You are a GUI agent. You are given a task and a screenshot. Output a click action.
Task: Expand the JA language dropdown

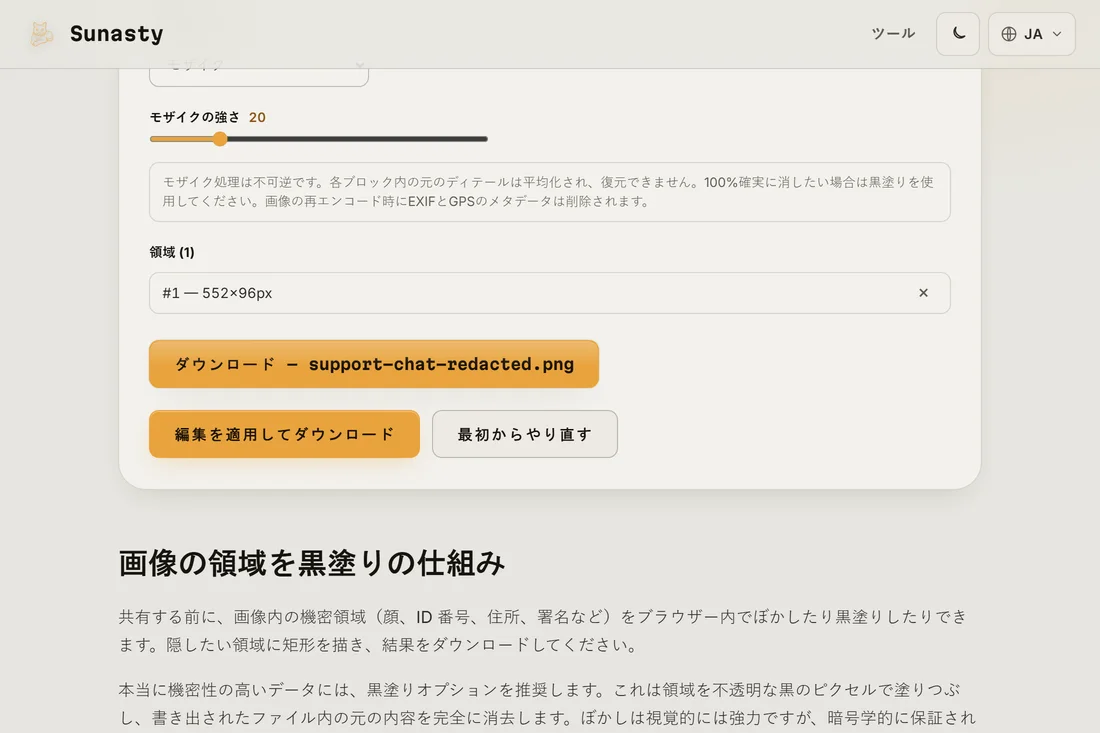(x=1031, y=34)
